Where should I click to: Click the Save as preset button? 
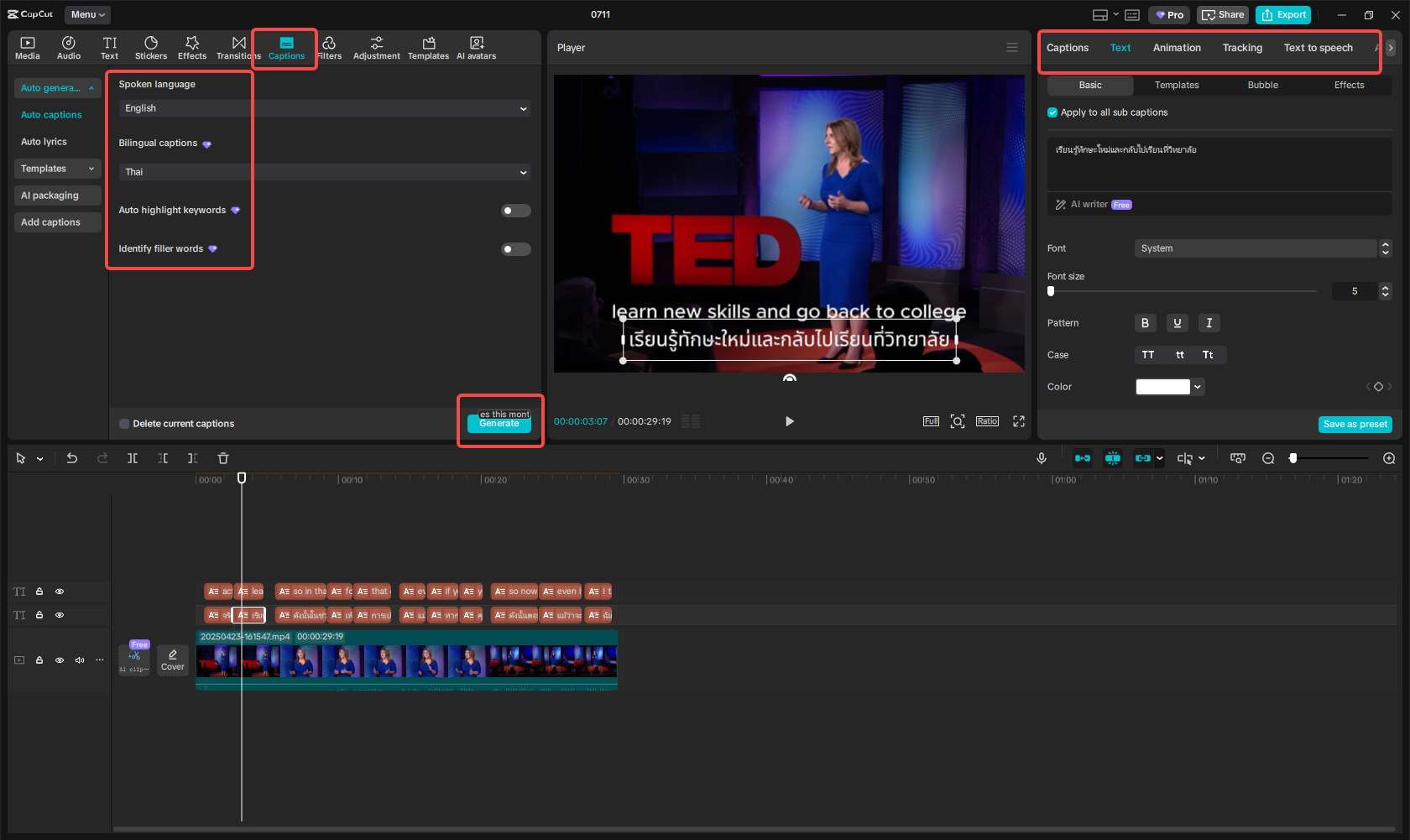pos(1355,425)
